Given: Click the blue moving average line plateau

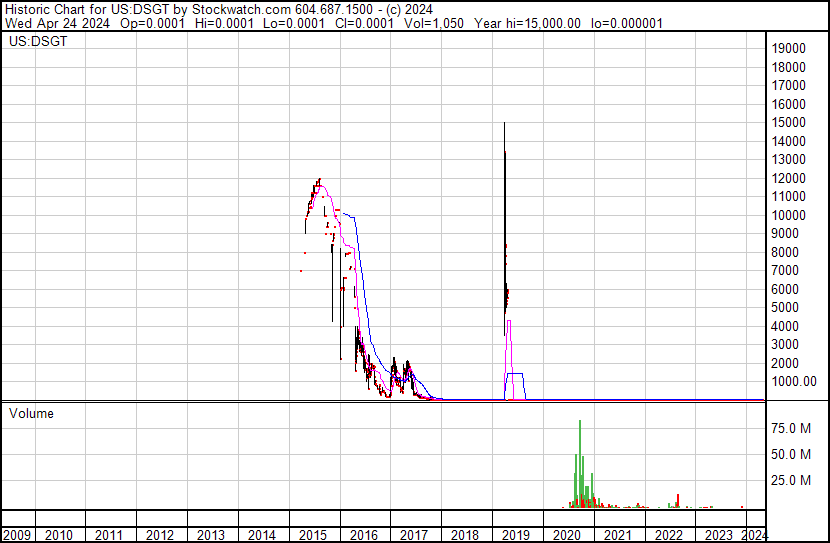Looking at the screenshot, I should (515, 374).
